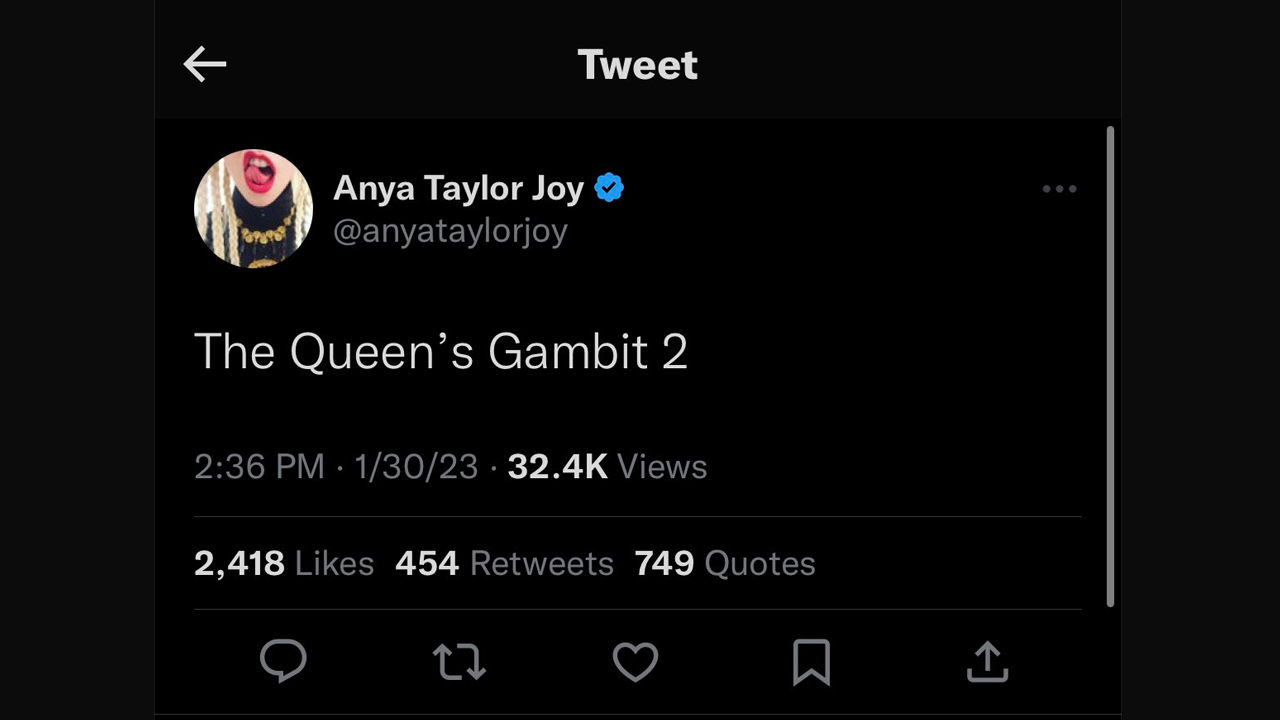Select the Tweet header title

pos(637,63)
